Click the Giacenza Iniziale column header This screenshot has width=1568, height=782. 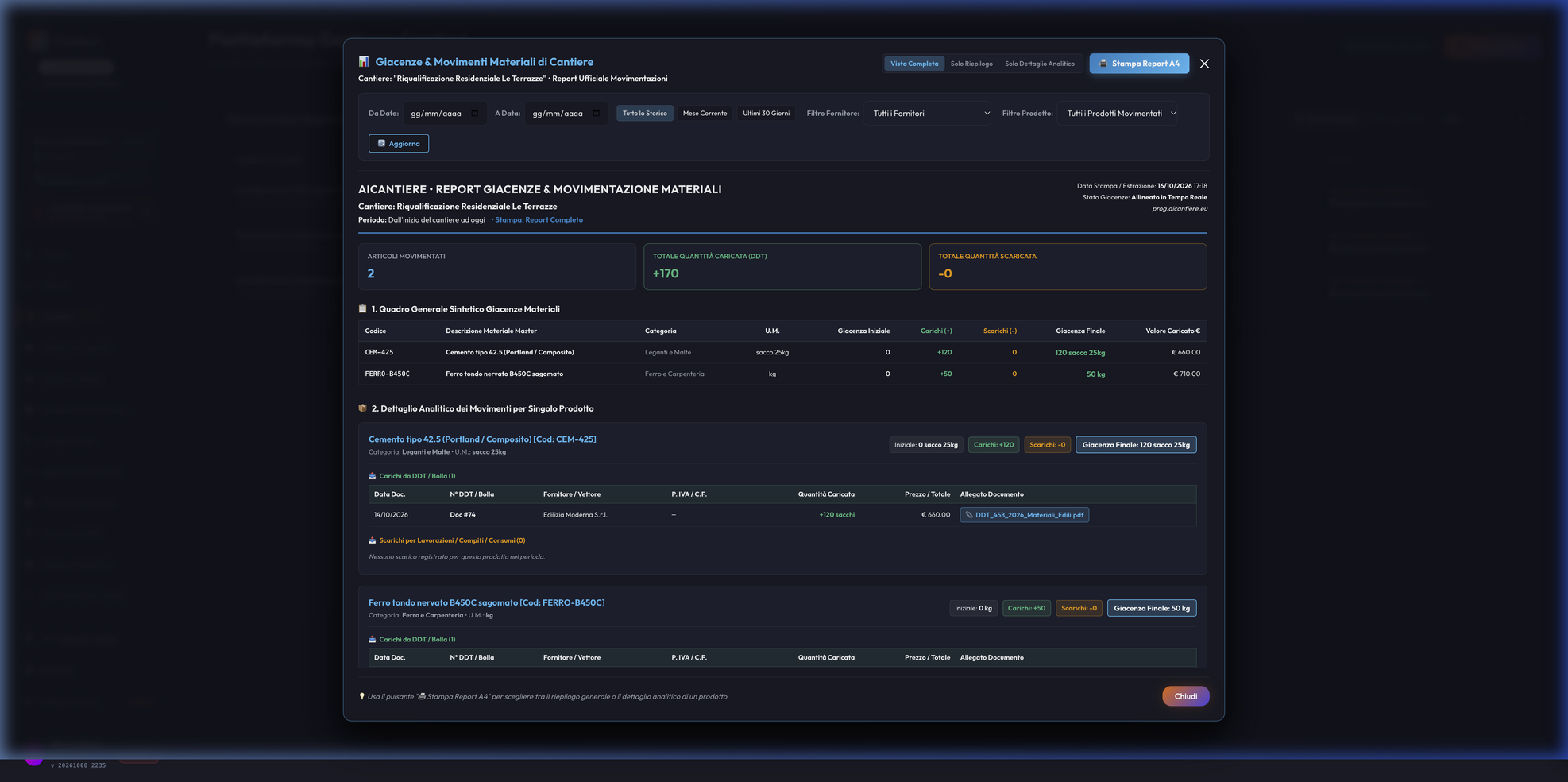863,331
